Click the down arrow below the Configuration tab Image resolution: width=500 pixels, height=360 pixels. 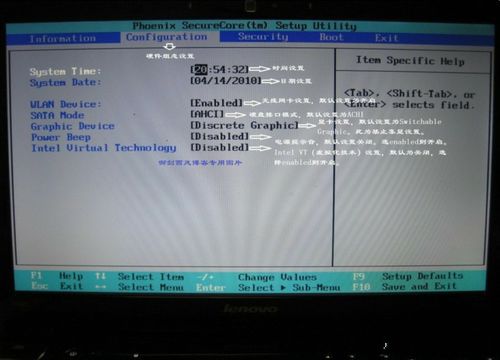[x=170, y=47]
